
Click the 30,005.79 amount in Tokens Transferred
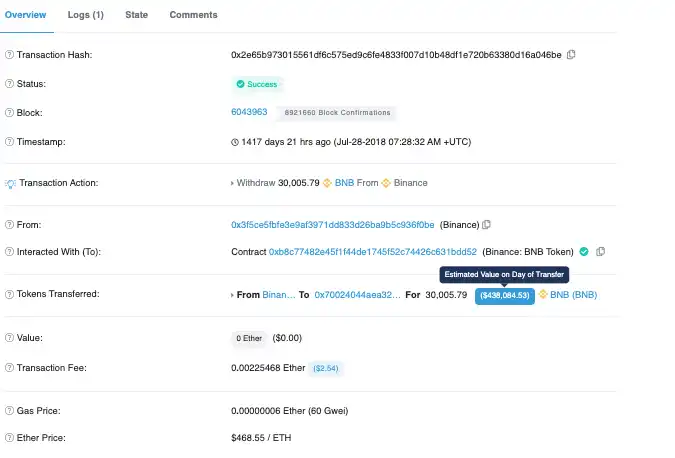click(446, 295)
